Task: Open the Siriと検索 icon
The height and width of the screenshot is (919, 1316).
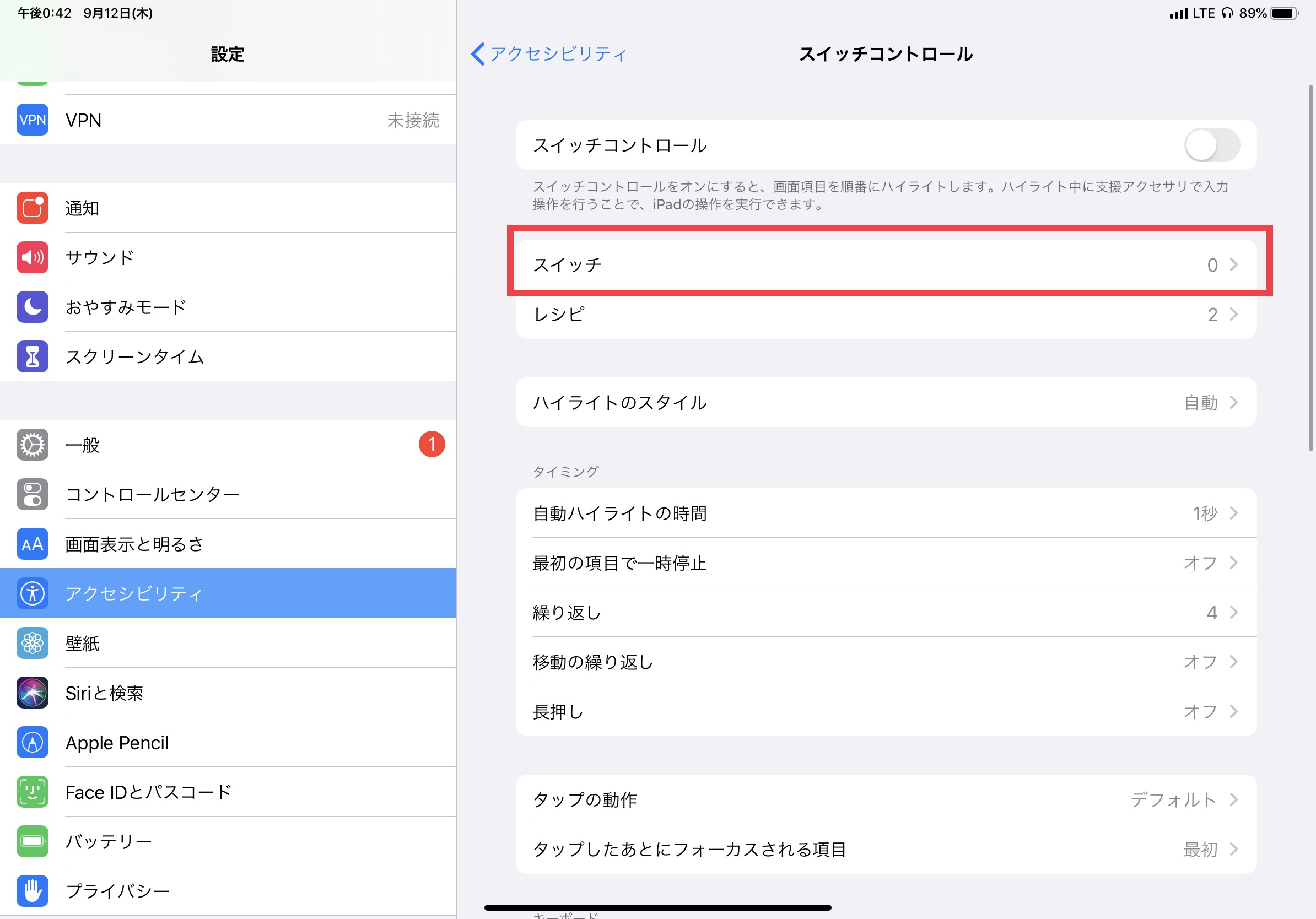Action: (32, 693)
